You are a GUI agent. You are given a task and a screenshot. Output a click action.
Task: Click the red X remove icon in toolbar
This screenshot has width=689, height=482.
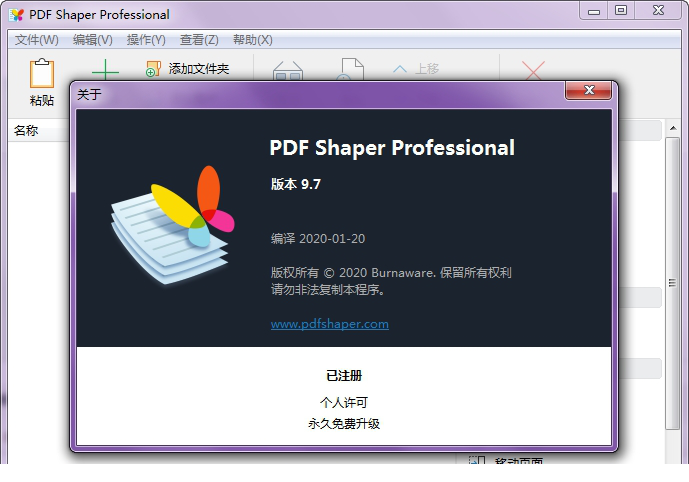coord(533,70)
